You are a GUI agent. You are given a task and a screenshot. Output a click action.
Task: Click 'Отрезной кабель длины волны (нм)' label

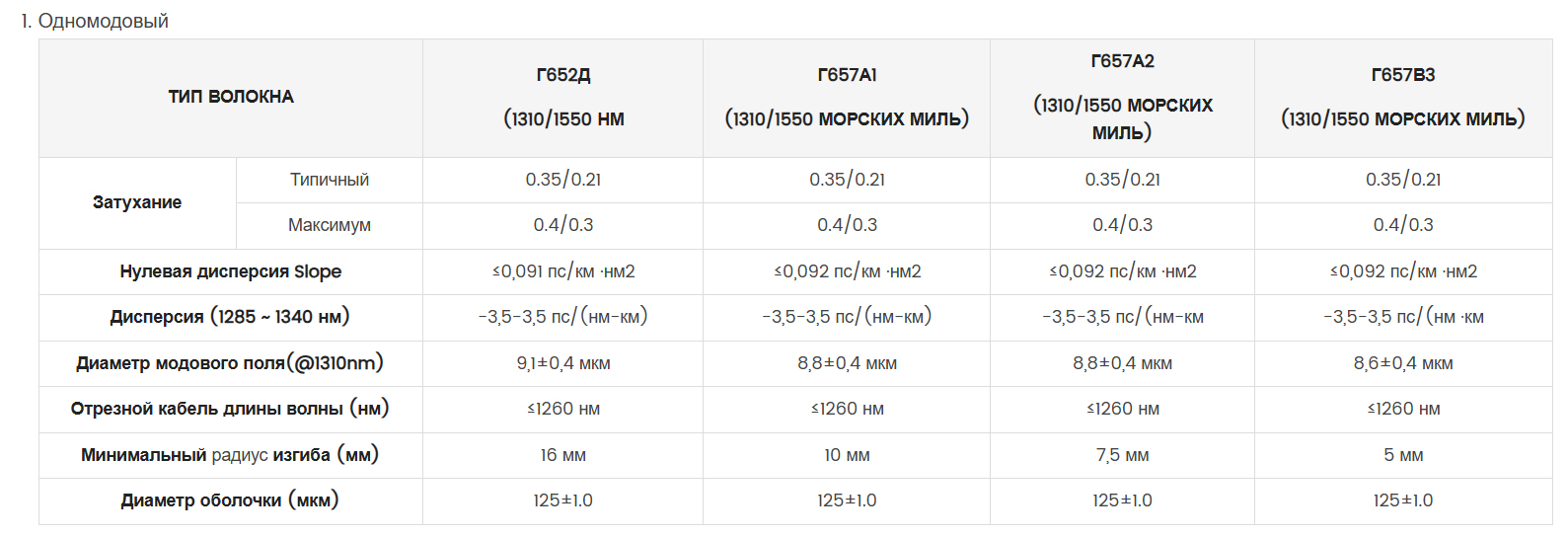tap(231, 409)
